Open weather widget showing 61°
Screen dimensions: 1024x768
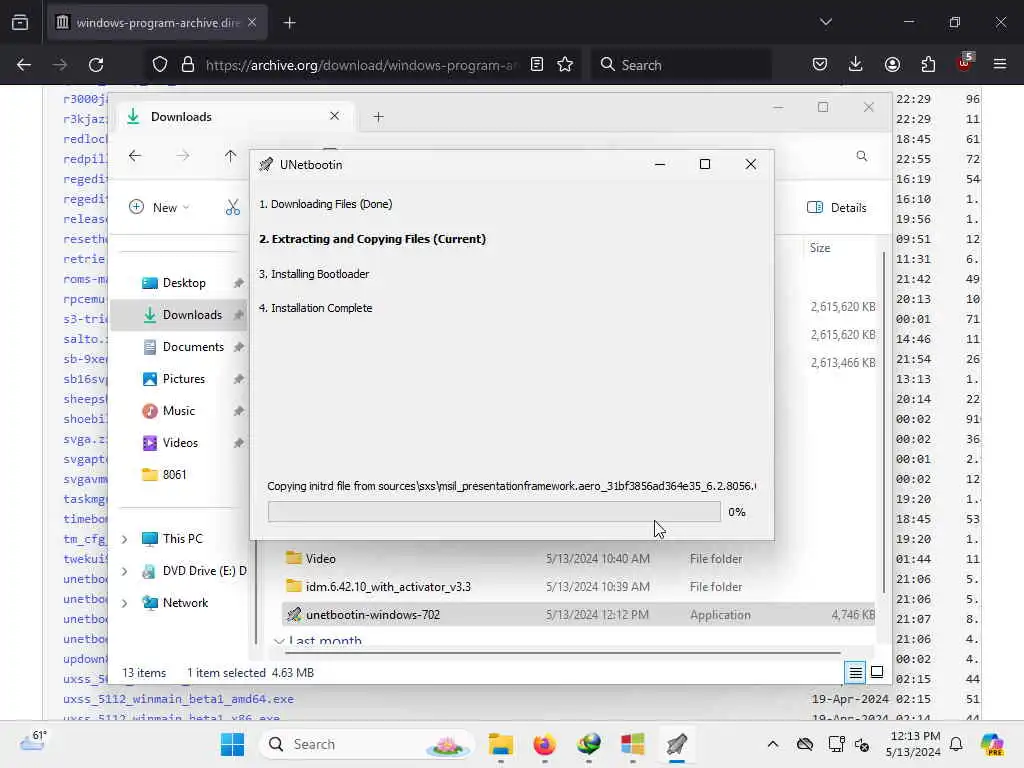coord(34,741)
